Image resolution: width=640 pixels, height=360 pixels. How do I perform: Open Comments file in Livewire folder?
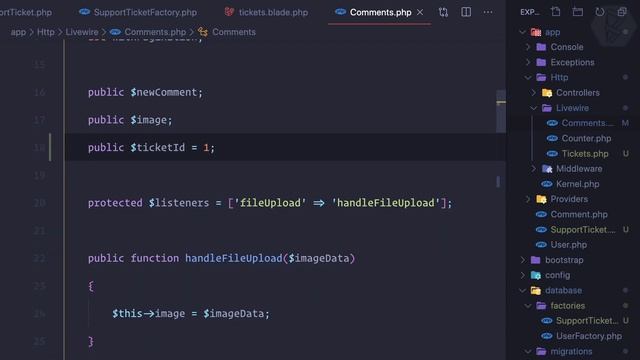click(x=587, y=123)
